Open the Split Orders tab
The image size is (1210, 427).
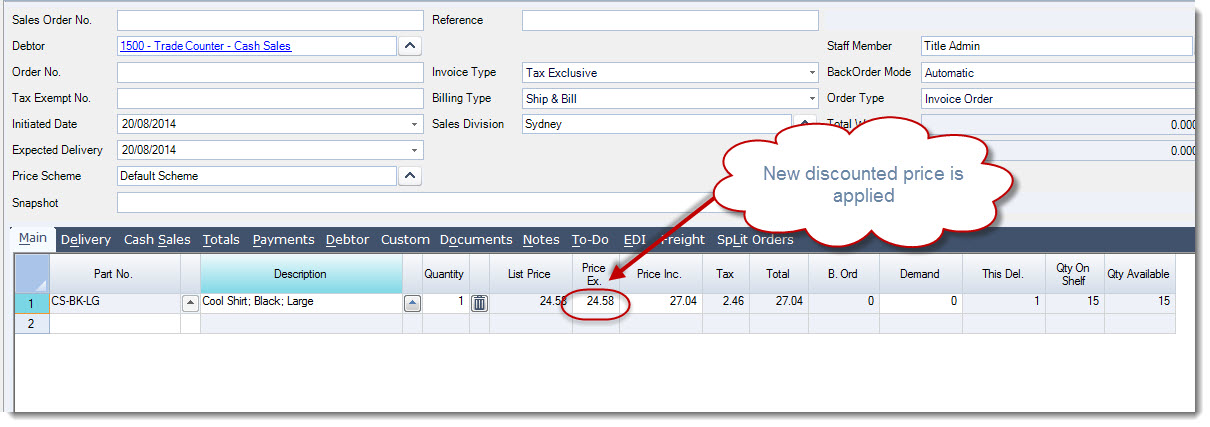point(754,240)
